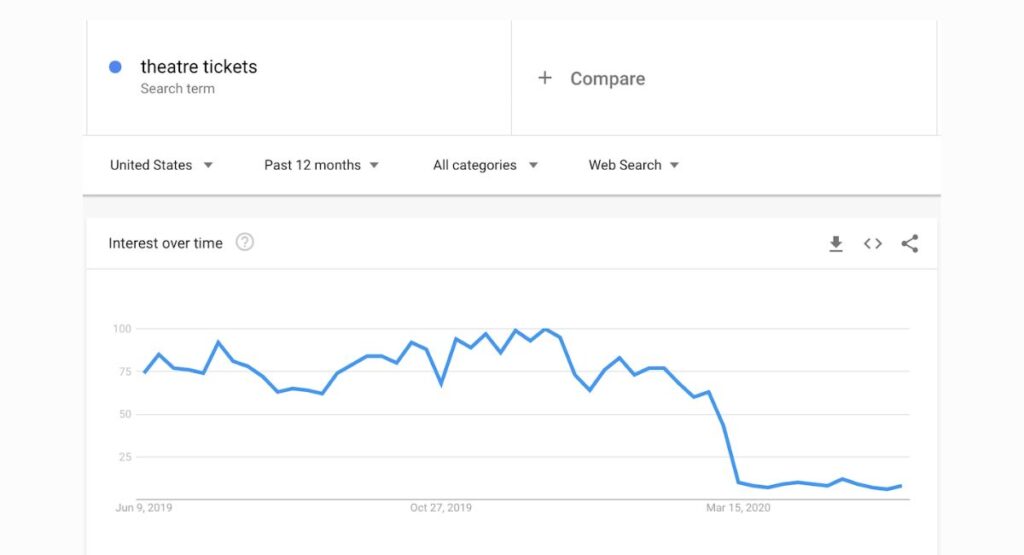Add a comparison via Compare text

(607, 79)
